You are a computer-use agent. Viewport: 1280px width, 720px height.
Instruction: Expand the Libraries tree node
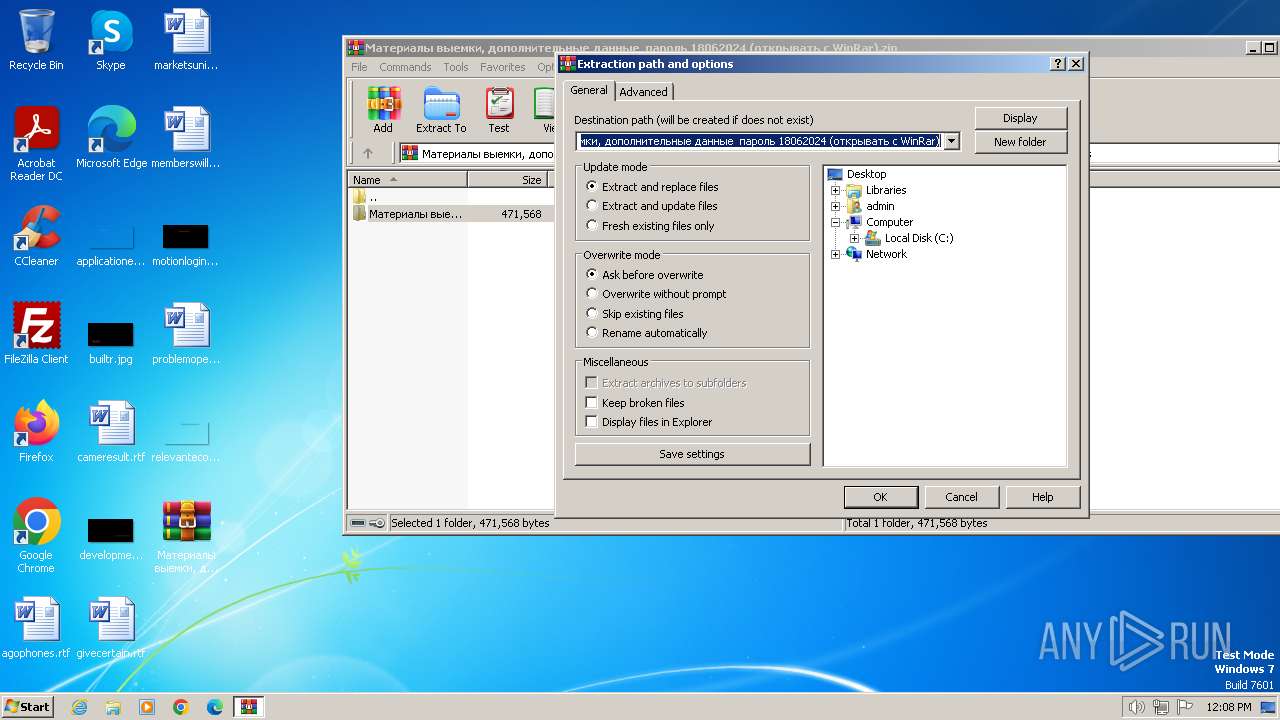836,190
